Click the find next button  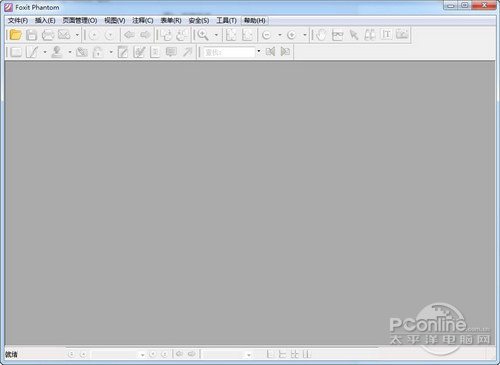pyautogui.click(x=285, y=52)
